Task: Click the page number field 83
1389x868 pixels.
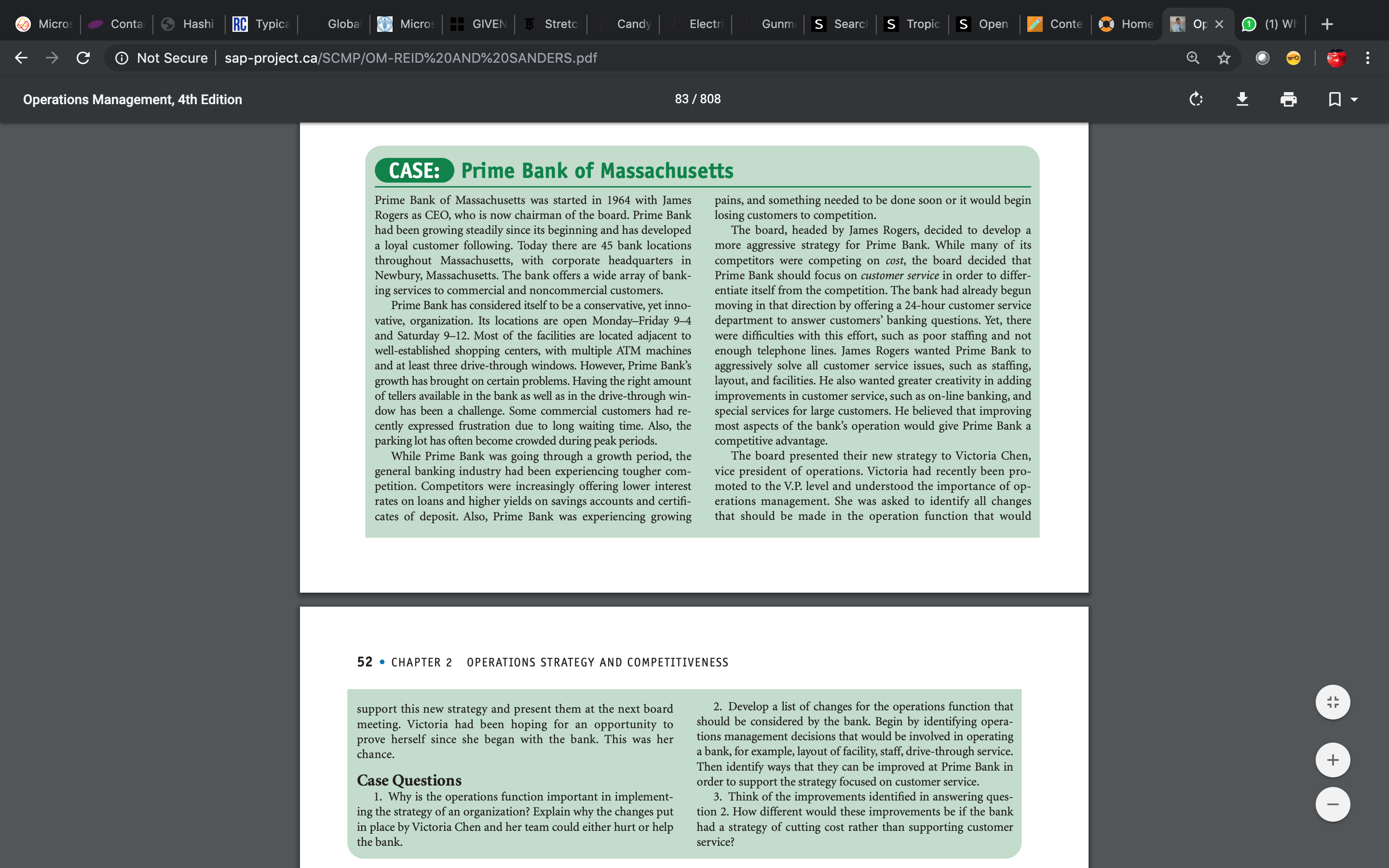Action: [x=681, y=99]
